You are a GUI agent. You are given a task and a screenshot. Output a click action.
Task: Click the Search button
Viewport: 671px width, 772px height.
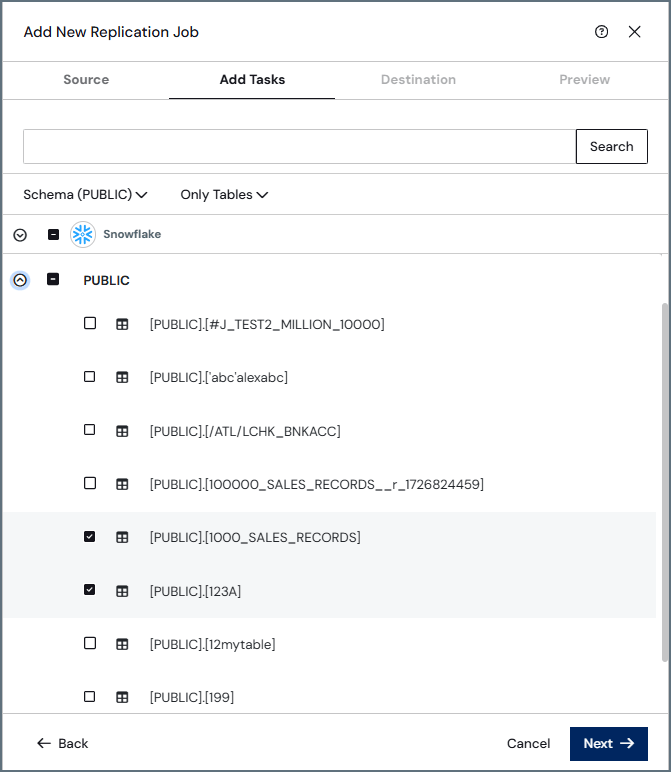pyautogui.click(x=611, y=147)
